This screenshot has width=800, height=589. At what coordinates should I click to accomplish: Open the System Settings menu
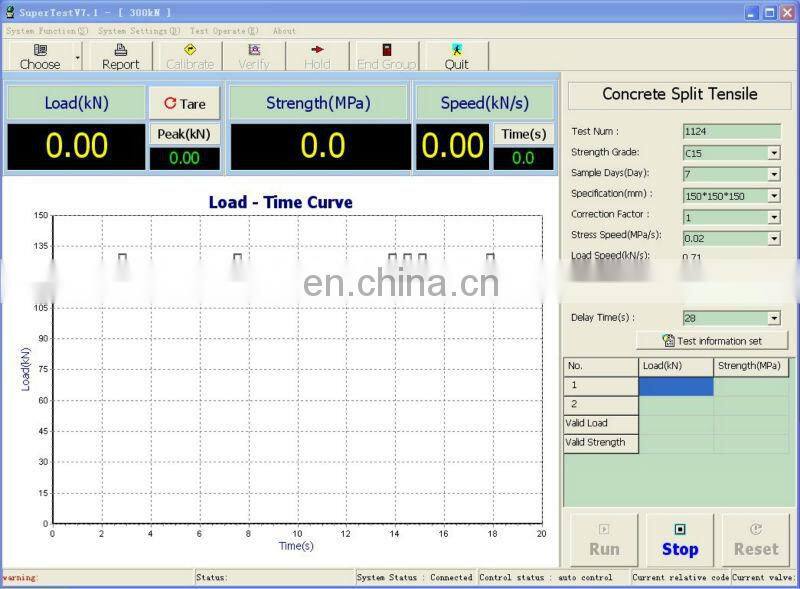[131, 31]
